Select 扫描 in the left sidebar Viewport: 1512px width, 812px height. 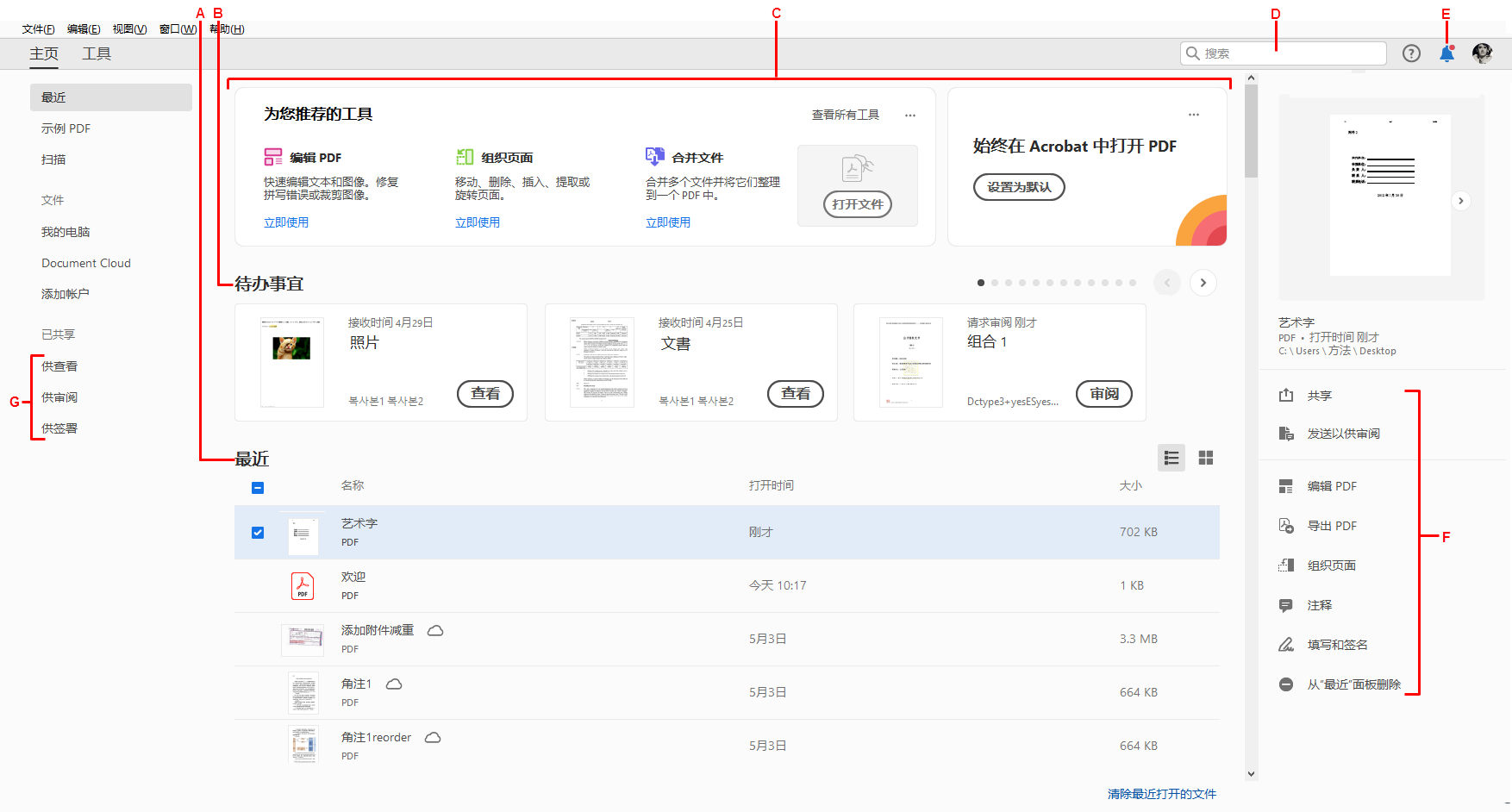pyautogui.click(x=53, y=159)
